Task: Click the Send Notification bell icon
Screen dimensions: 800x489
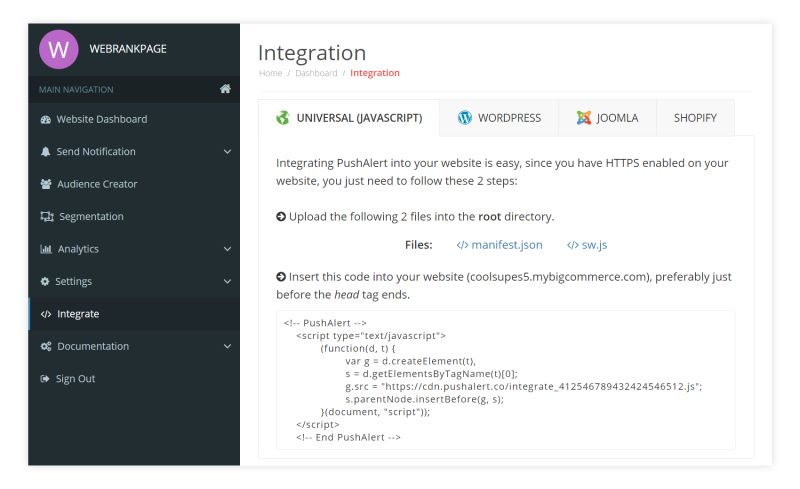Action: point(46,152)
